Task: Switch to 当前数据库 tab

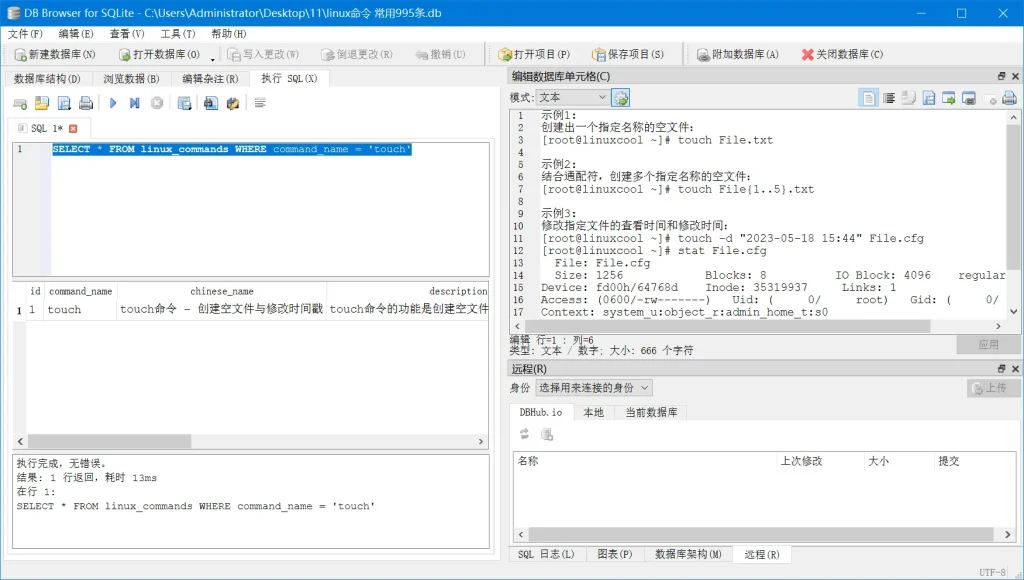Action: (651, 413)
